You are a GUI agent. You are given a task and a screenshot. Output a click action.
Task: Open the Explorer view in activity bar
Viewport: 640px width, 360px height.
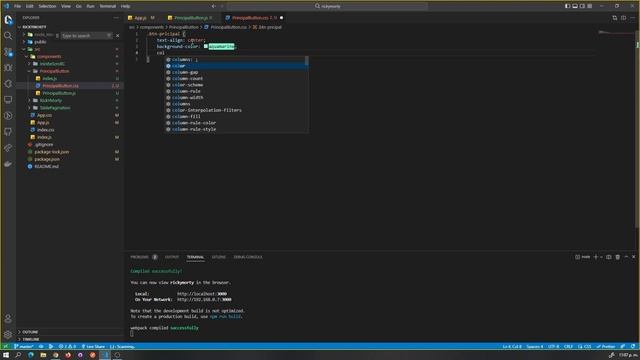8,20
